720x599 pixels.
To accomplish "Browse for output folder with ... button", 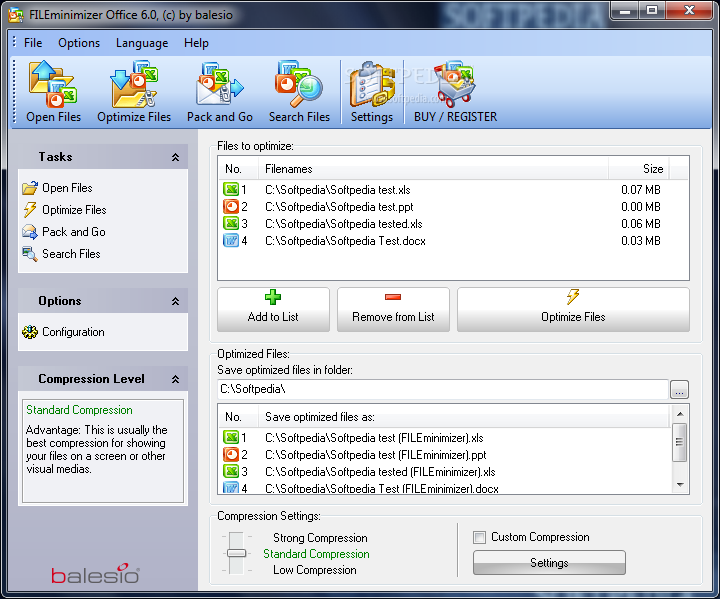I will coord(680,390).
